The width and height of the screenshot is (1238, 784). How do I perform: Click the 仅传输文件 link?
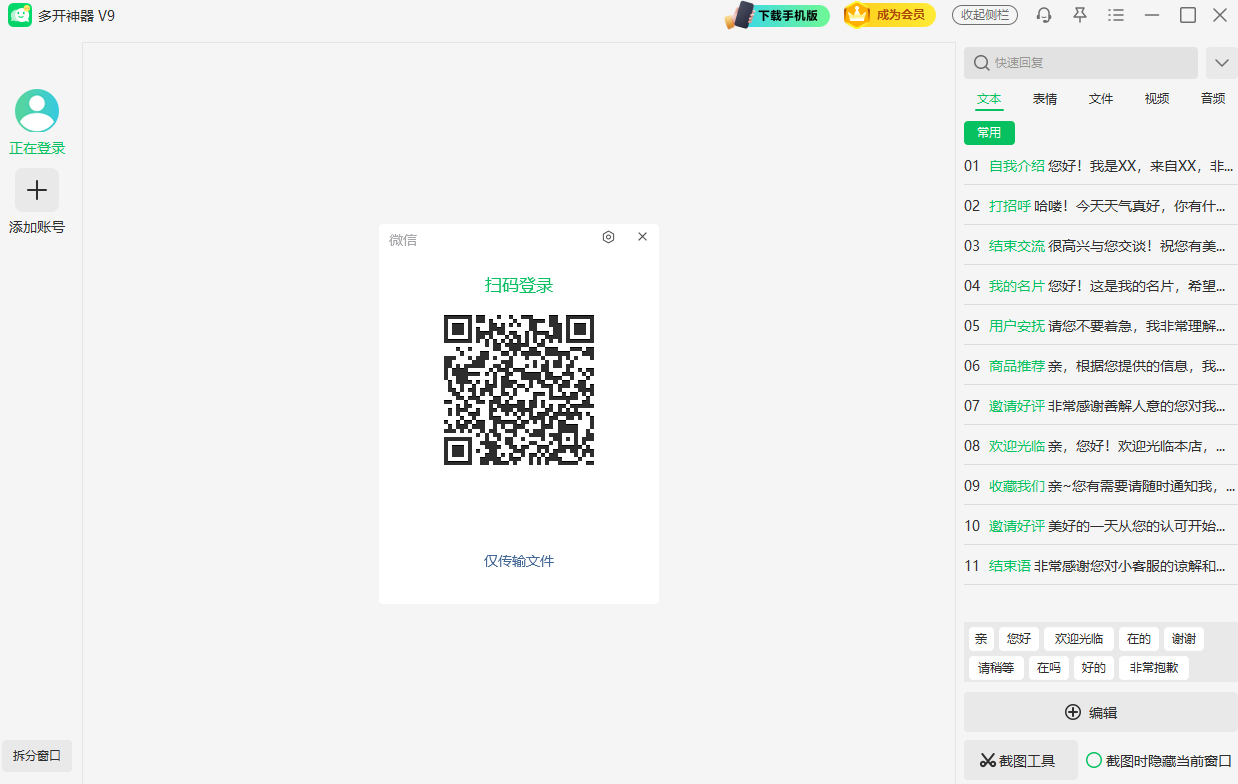click(x=519, y=561)
